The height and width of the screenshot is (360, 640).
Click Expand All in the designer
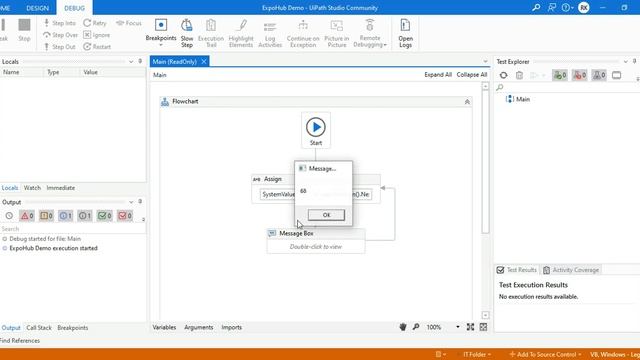point(438,75)
